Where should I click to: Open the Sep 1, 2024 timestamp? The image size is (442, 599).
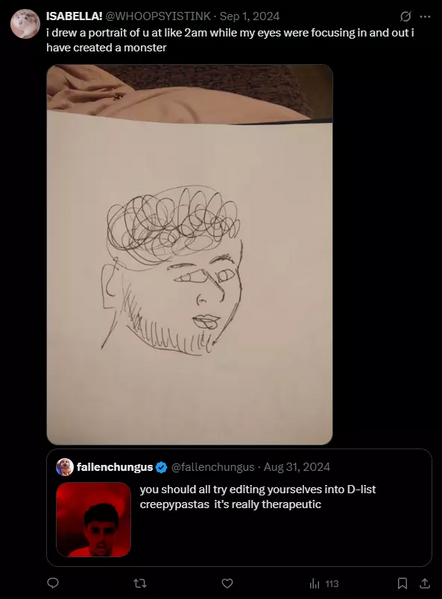click(249, 16)
